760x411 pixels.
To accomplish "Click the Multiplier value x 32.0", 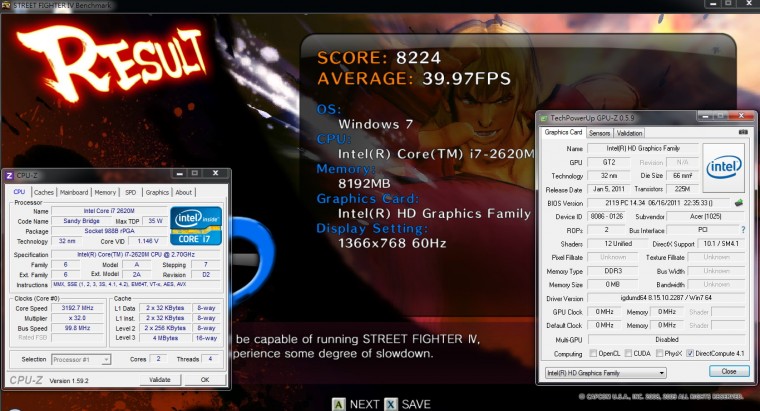I will (78, 318).
